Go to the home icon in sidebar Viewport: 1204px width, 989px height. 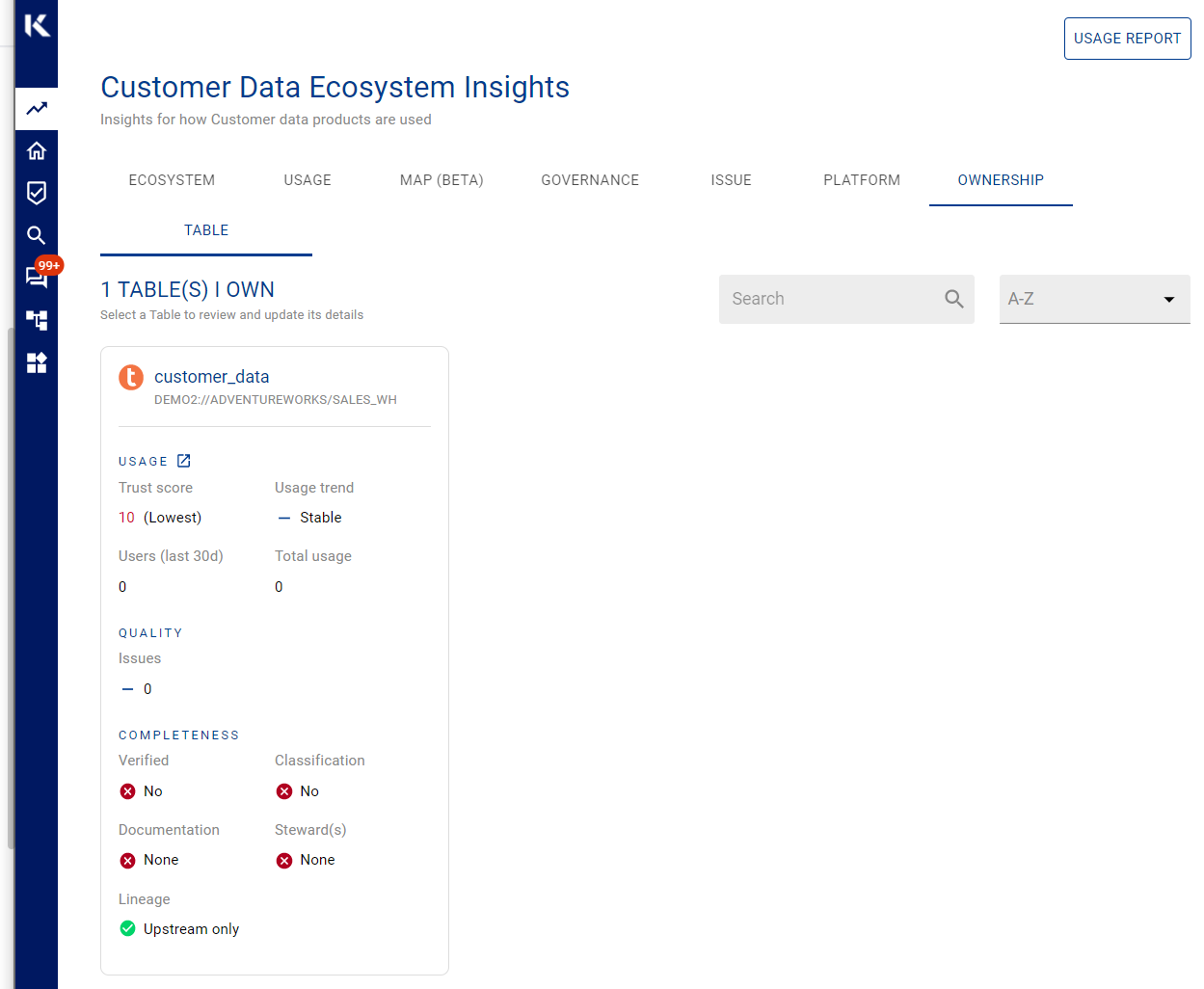click(37, 150)
